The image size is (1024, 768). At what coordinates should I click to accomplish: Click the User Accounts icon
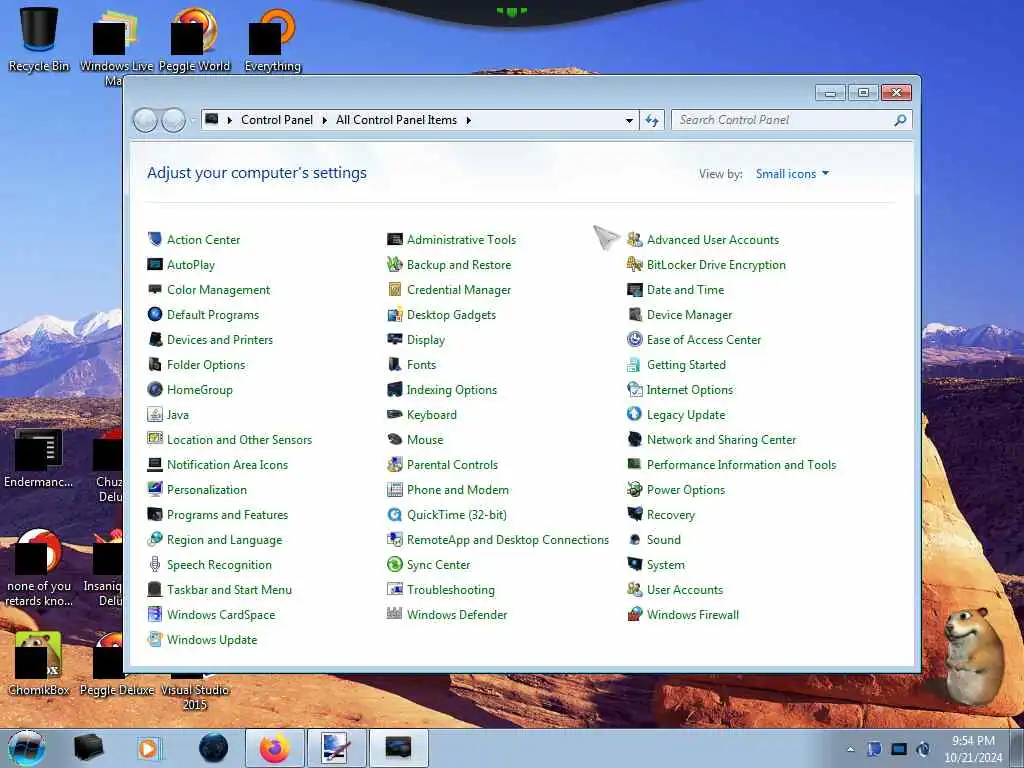635,589
